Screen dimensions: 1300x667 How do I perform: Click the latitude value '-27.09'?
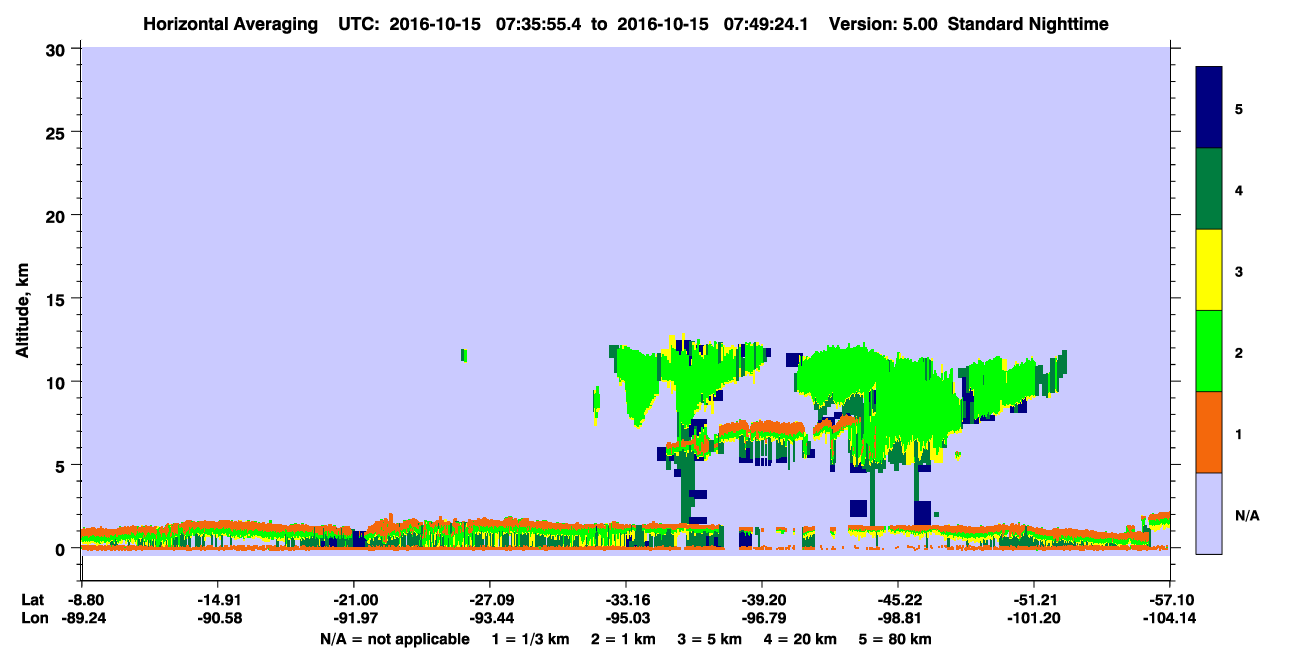[x=489, y=600]
